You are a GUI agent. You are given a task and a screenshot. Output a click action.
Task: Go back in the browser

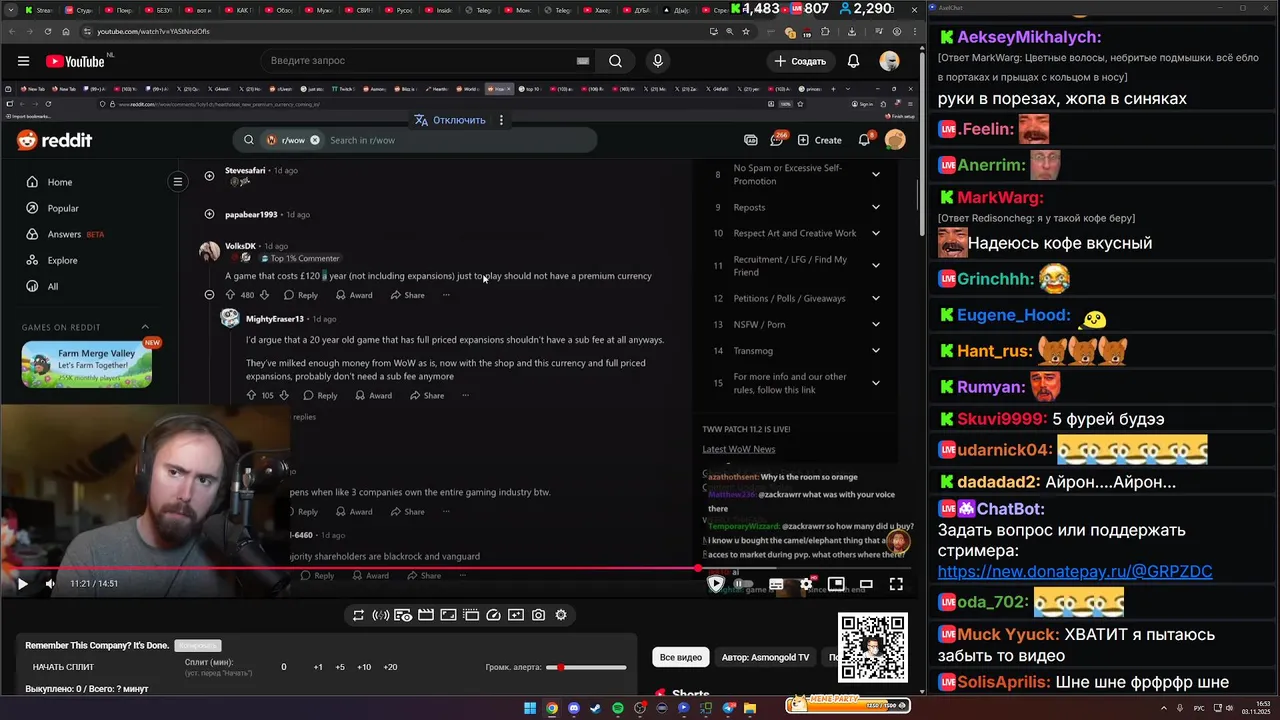[11, 31]
